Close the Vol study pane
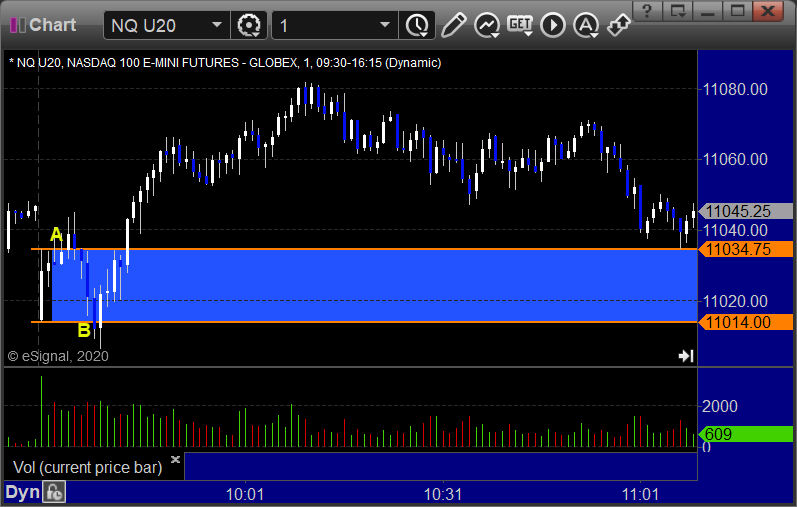Viewport: 797px width, 507px height. tap(175, 459)
